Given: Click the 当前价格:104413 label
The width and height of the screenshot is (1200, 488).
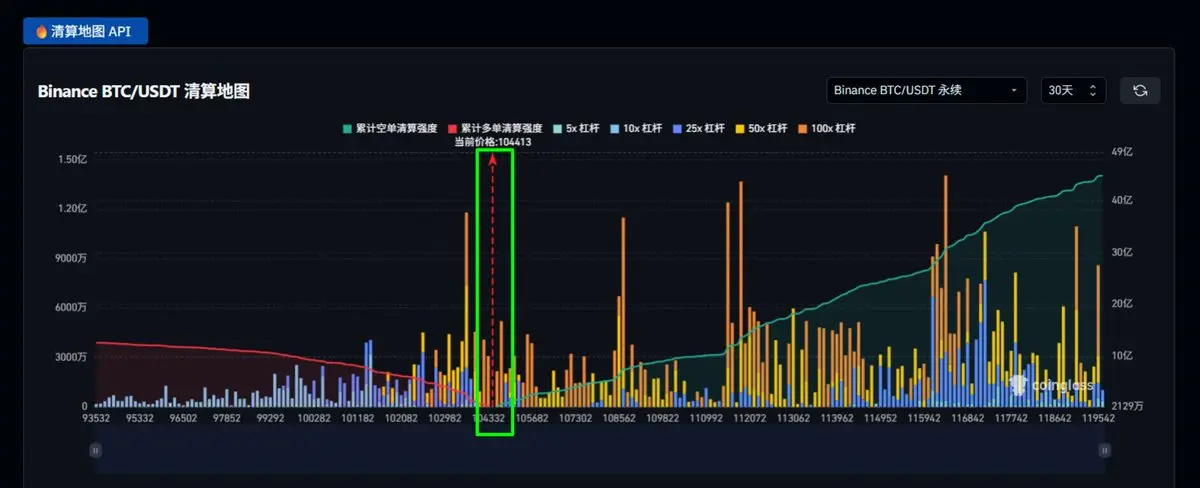Looking at the screenshot, I should (492, 142).
